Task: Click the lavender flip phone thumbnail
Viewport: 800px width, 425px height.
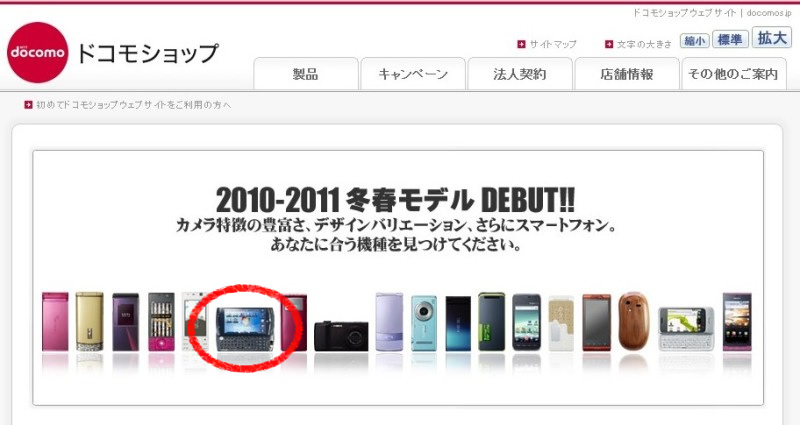Action: (x=389, y=321)
